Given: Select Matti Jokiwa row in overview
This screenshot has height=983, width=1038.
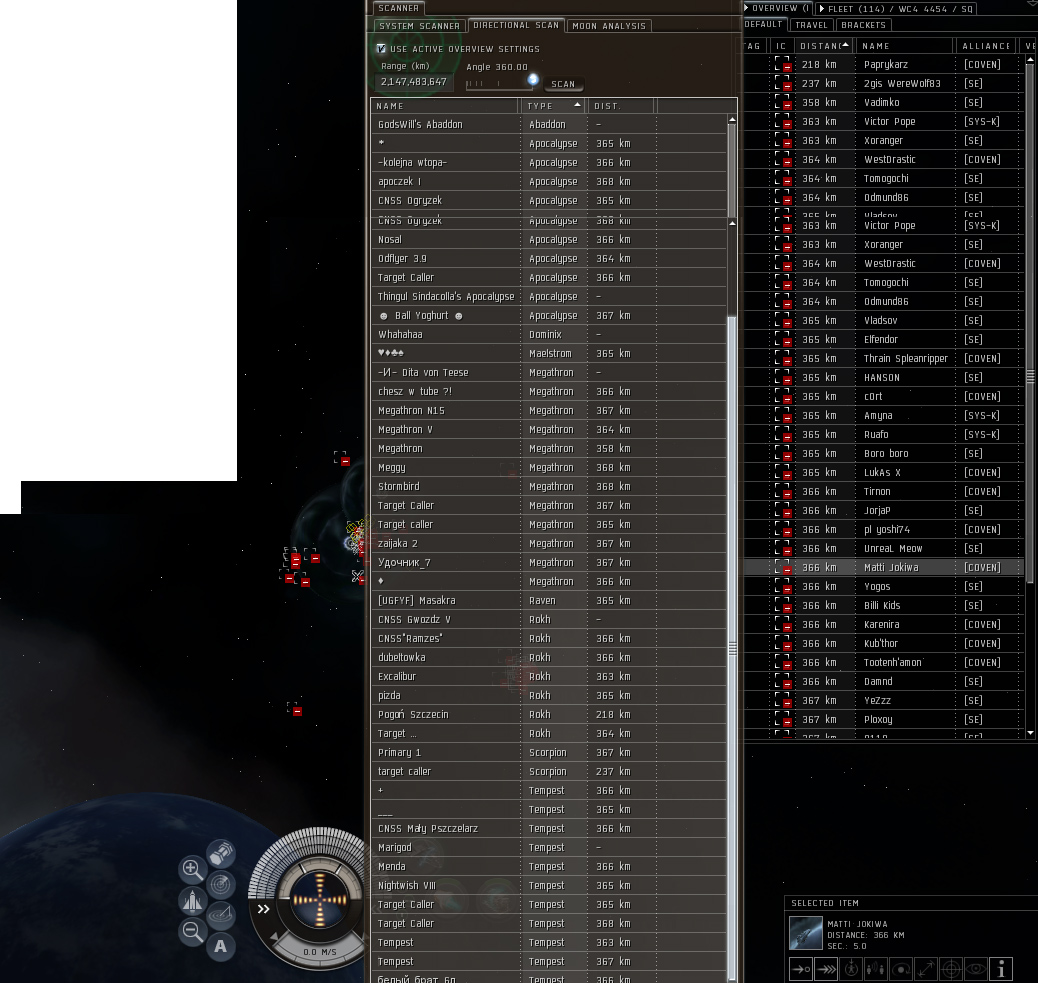Looking at the screenshot, I should click(x=884, y=567).
